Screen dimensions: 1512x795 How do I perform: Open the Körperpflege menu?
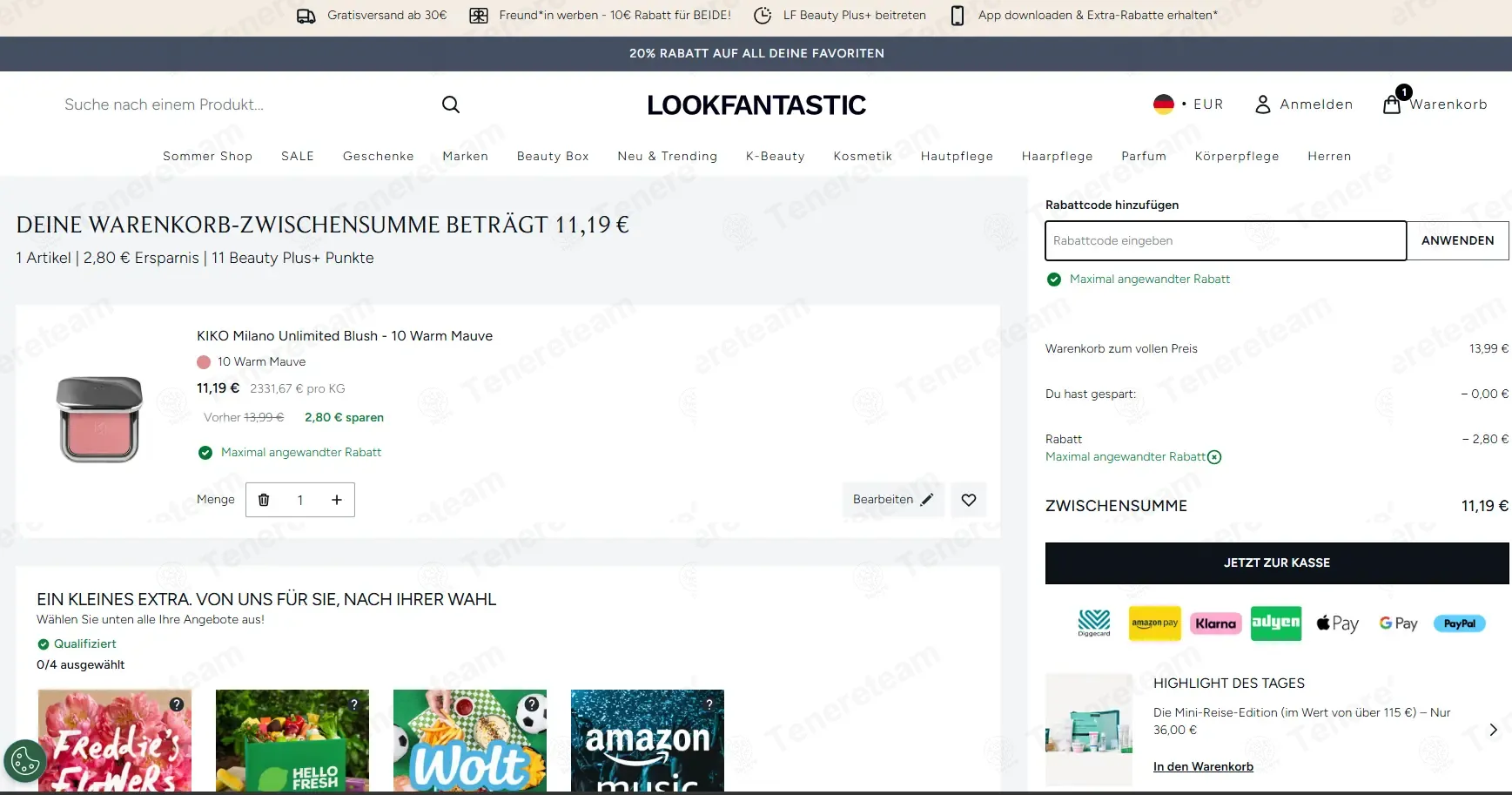1237,156
